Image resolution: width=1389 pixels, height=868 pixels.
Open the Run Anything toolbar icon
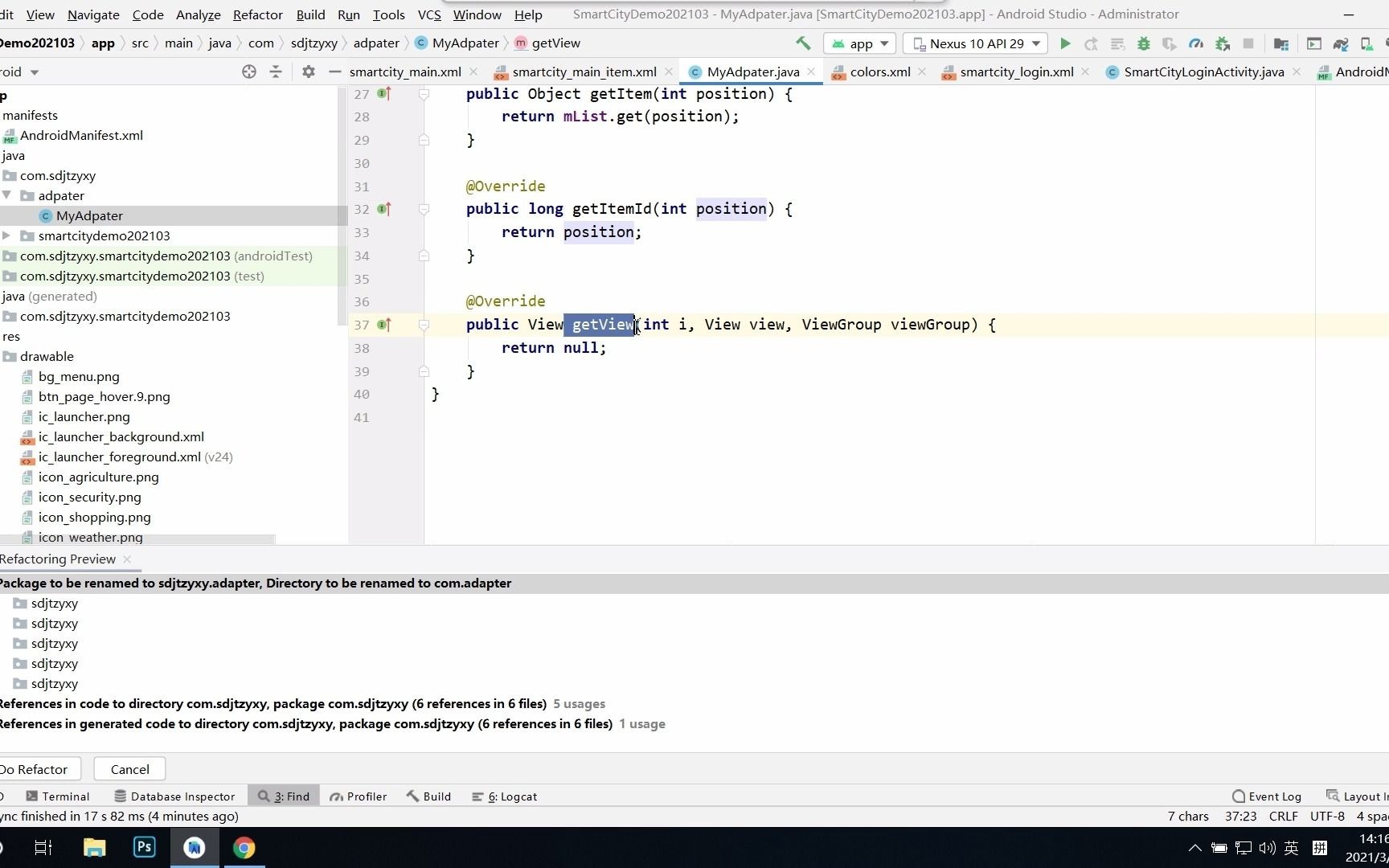1314,43
